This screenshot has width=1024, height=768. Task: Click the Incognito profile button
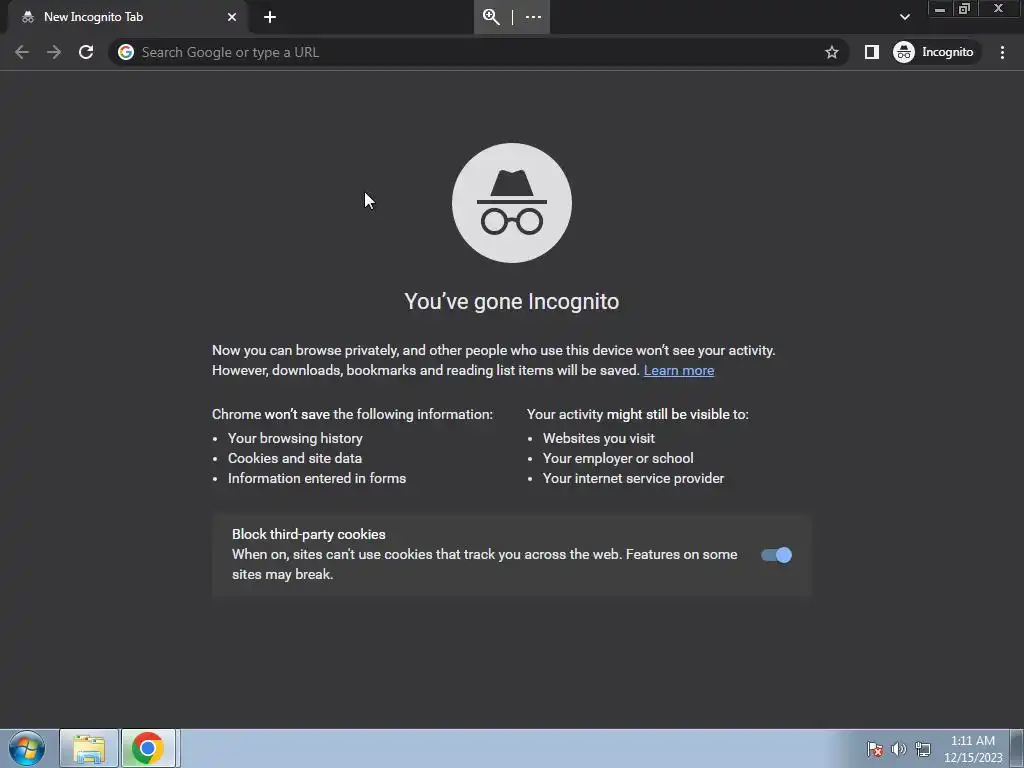click(934, 52)
